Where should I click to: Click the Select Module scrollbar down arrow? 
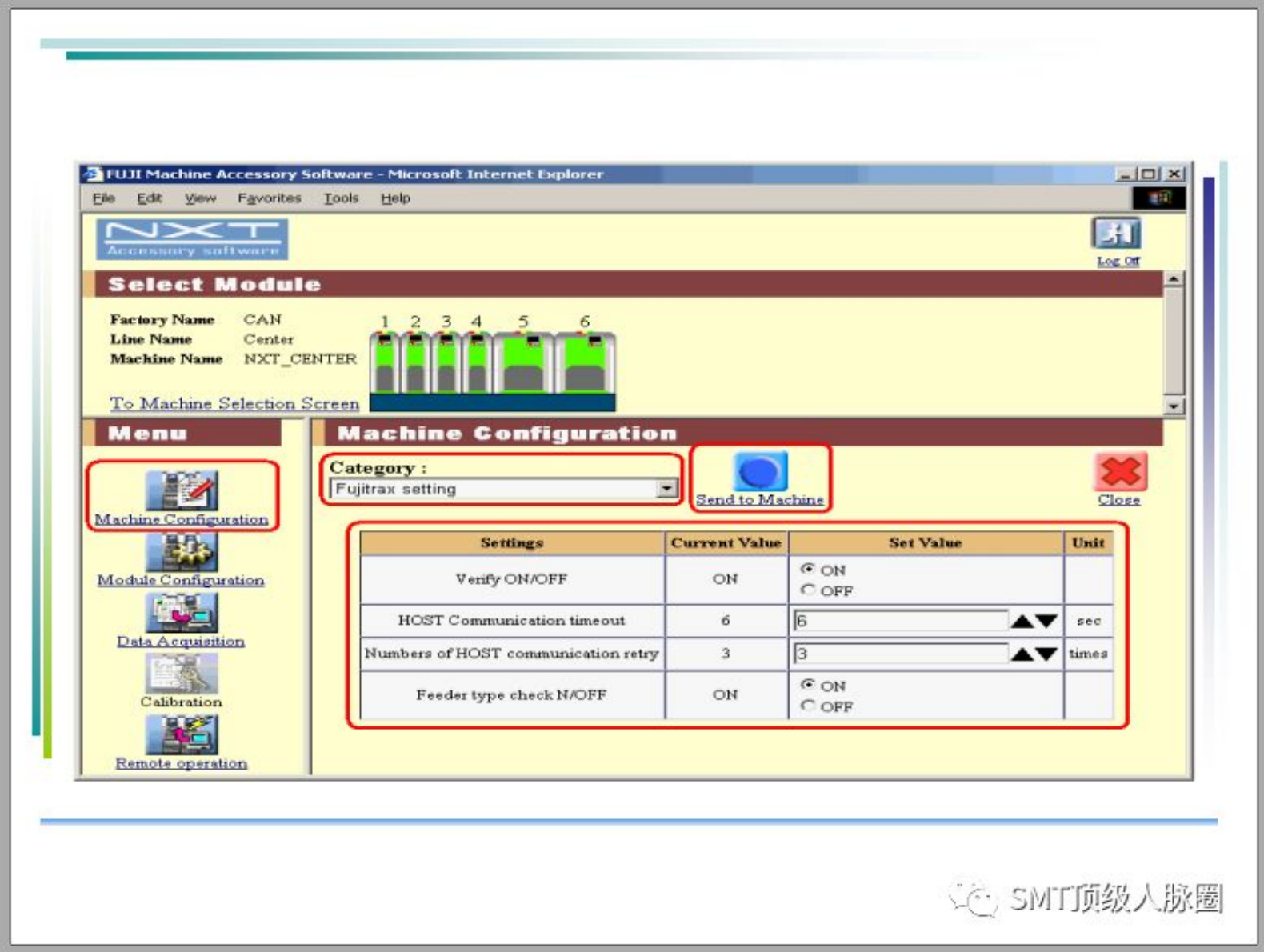1173,406
